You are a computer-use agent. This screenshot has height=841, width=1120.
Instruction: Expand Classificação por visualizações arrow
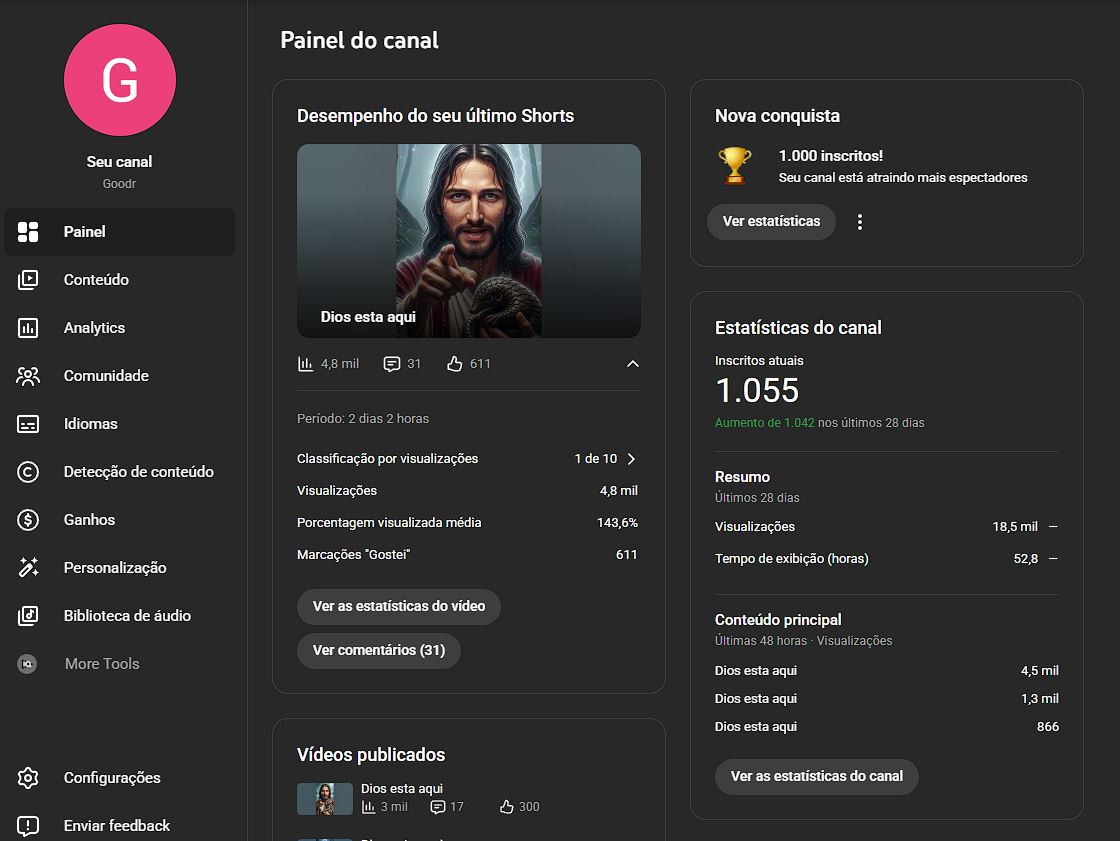coord(631,459)
